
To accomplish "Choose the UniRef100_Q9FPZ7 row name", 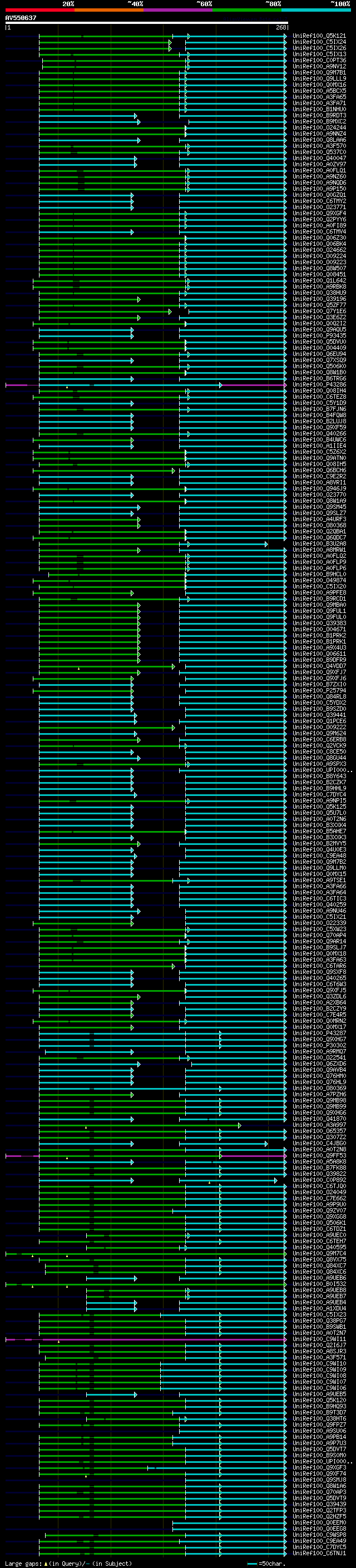I will coord(319,1424).
